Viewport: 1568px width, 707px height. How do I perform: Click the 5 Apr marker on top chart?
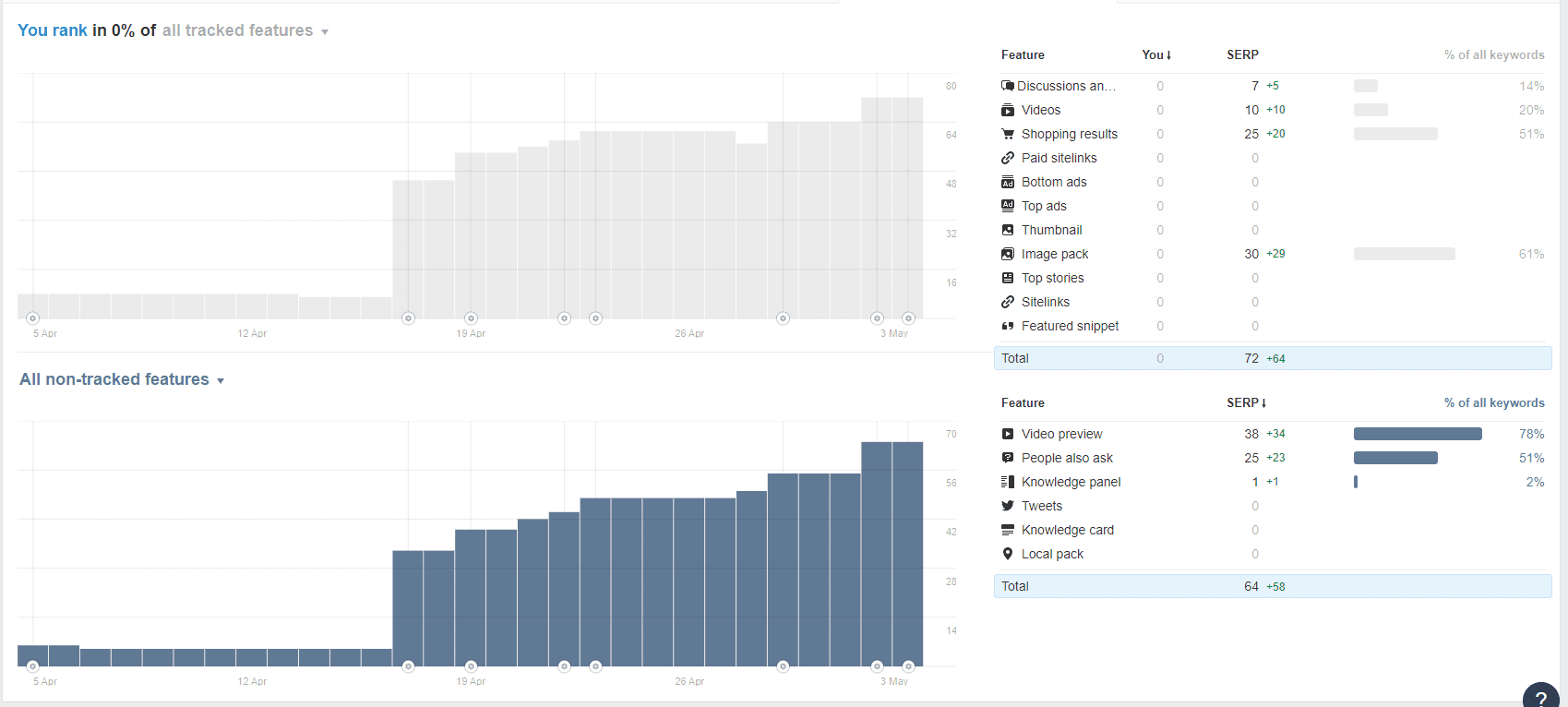[32, 318]
